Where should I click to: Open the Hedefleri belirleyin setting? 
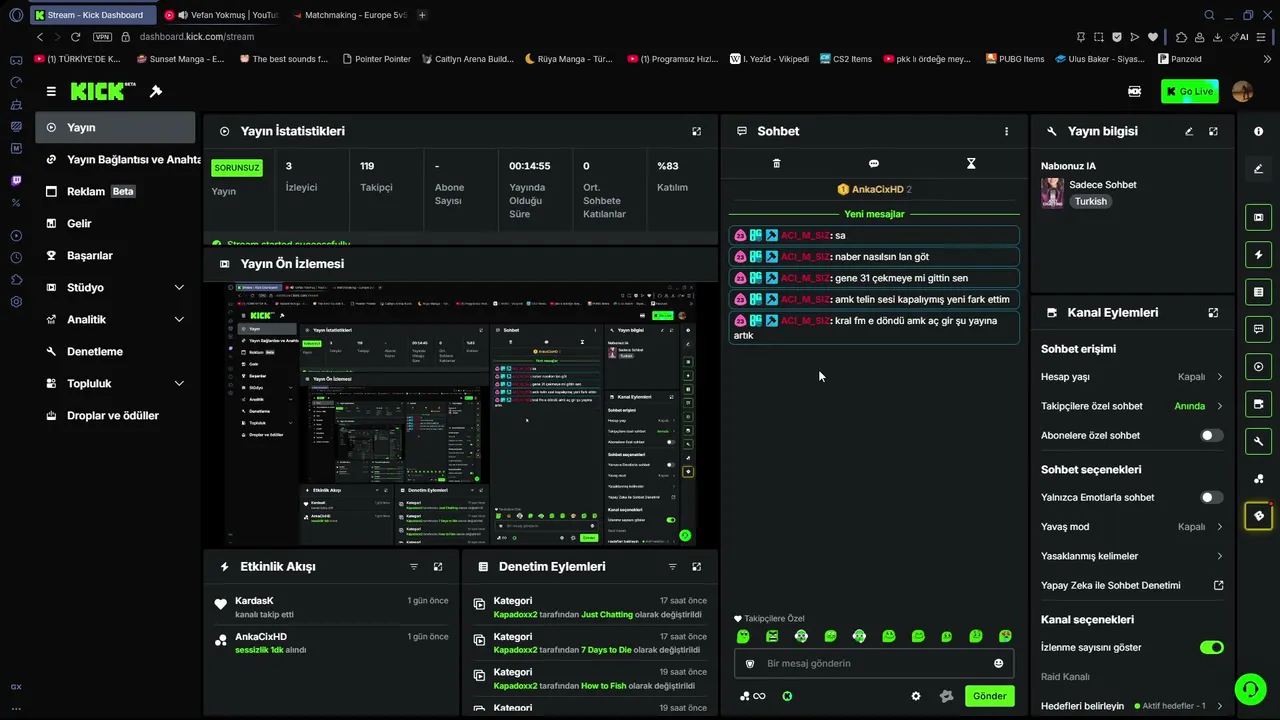(1131, 705)
